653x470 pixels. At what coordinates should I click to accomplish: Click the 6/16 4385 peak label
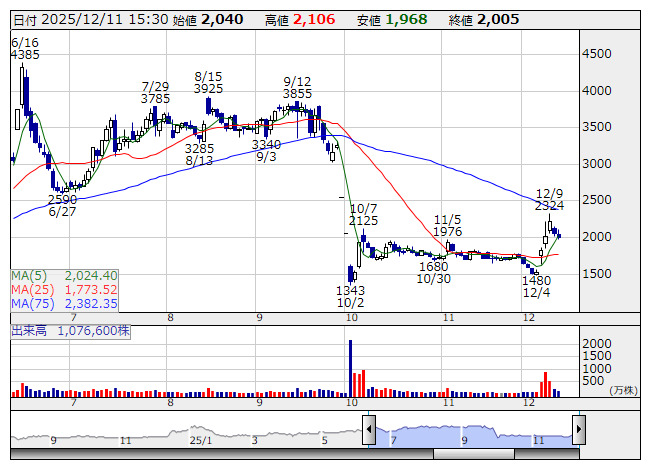[25, 49]
